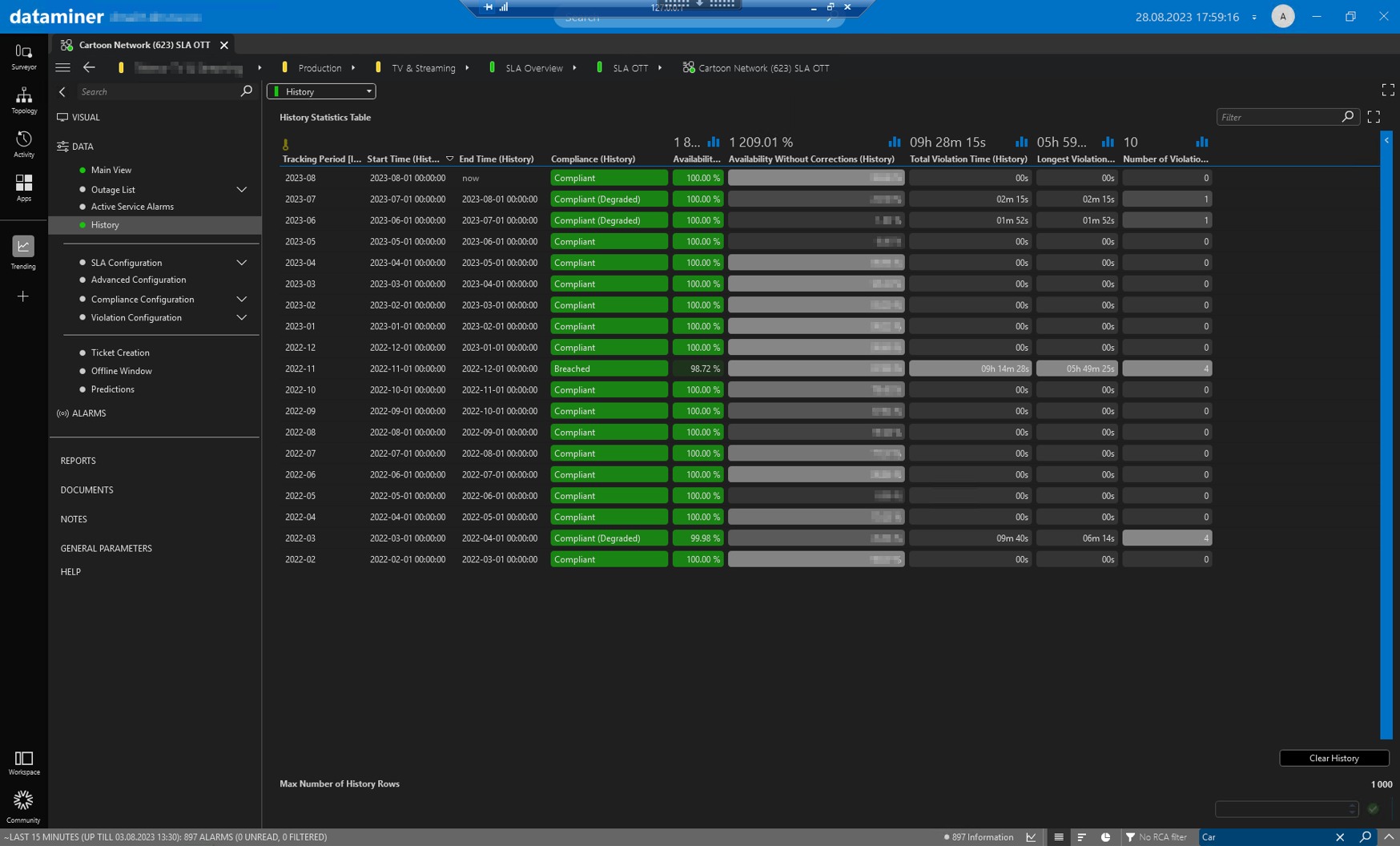This screenshot has width=1400, height=846.
Task: Open histogram for Longest Violation column
Action: (1108, 142)
